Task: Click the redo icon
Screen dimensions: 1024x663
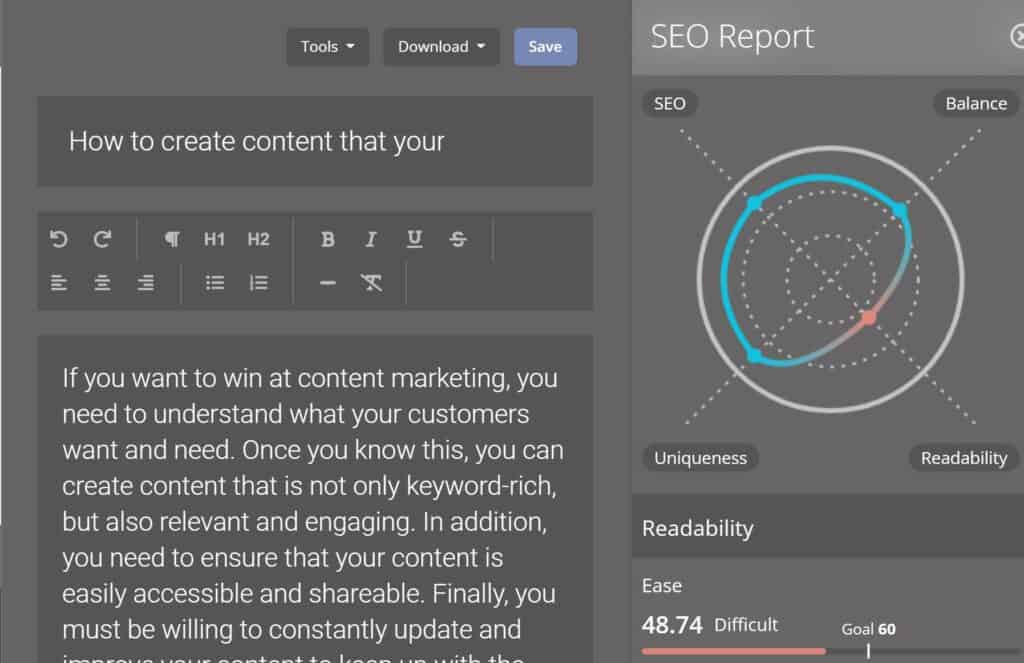Action: point(103,239)
